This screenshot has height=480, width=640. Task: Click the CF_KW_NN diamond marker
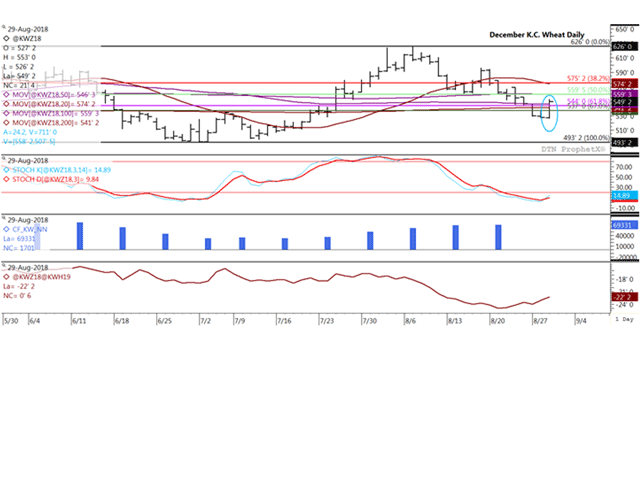(x=6, y=229)
